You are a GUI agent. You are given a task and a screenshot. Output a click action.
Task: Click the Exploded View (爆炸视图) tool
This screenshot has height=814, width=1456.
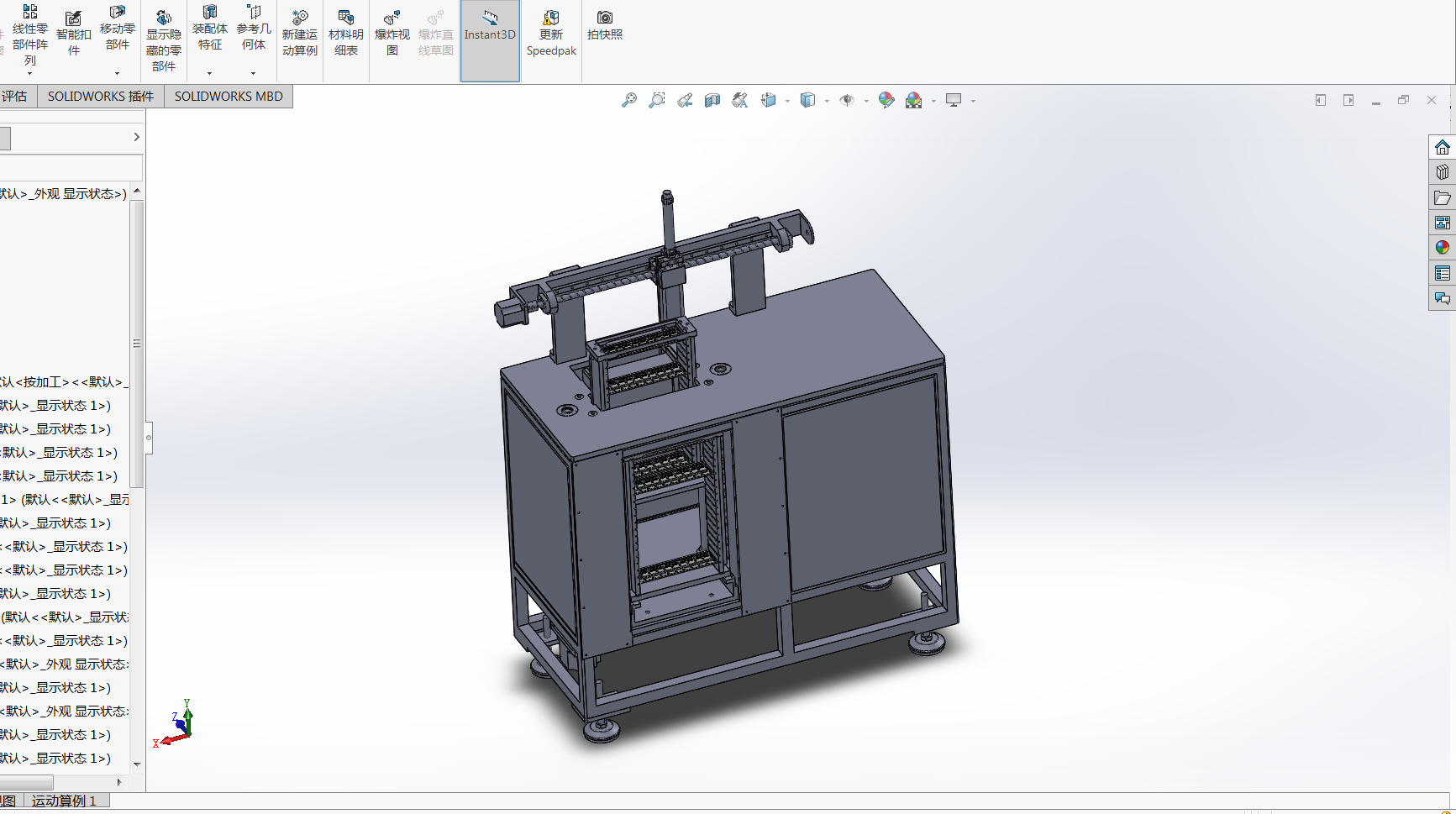pyautogui.click(x=392, y=34)
